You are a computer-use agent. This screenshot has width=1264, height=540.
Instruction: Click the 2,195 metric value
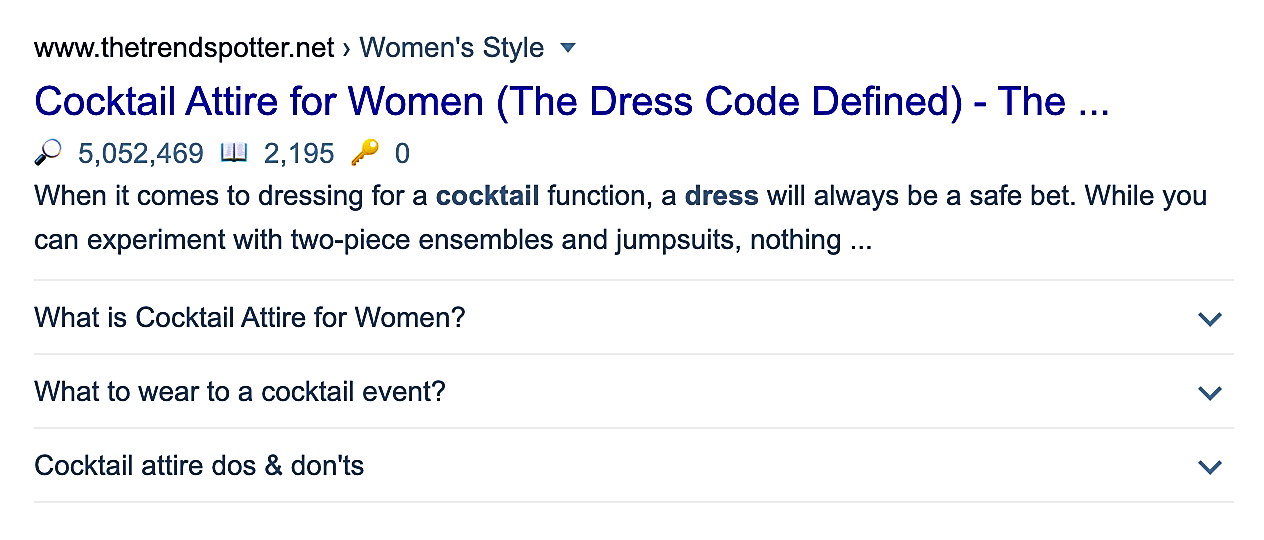point(299,154)
